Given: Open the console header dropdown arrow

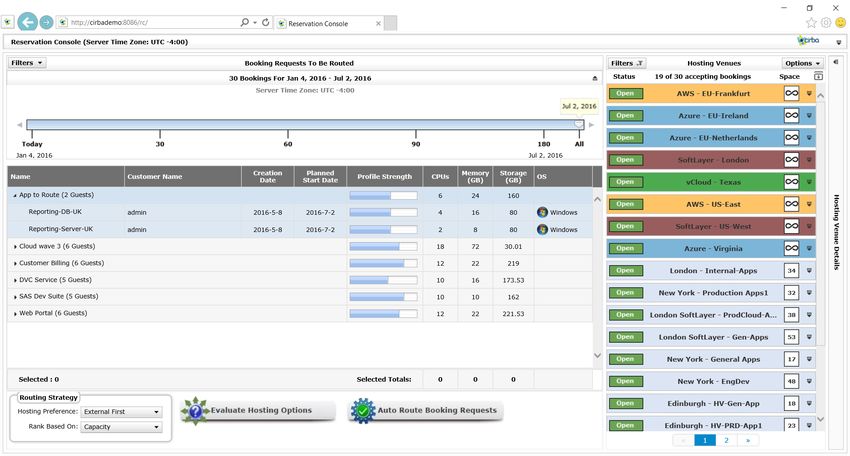Looking at the screenshot, I should pos(839,42).
